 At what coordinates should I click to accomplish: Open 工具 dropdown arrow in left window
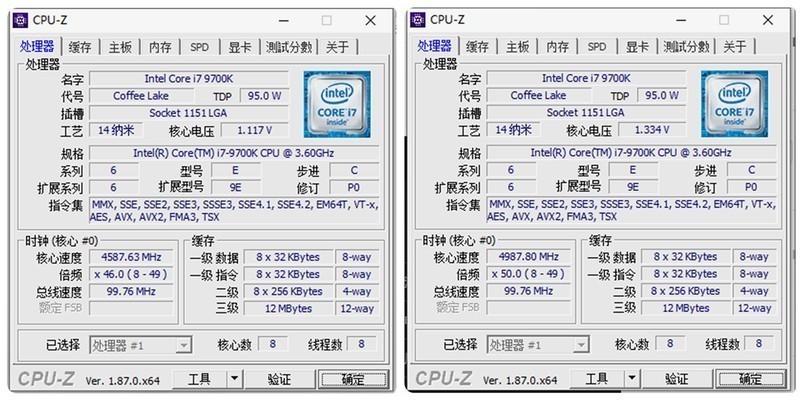[x=234, y=379]
